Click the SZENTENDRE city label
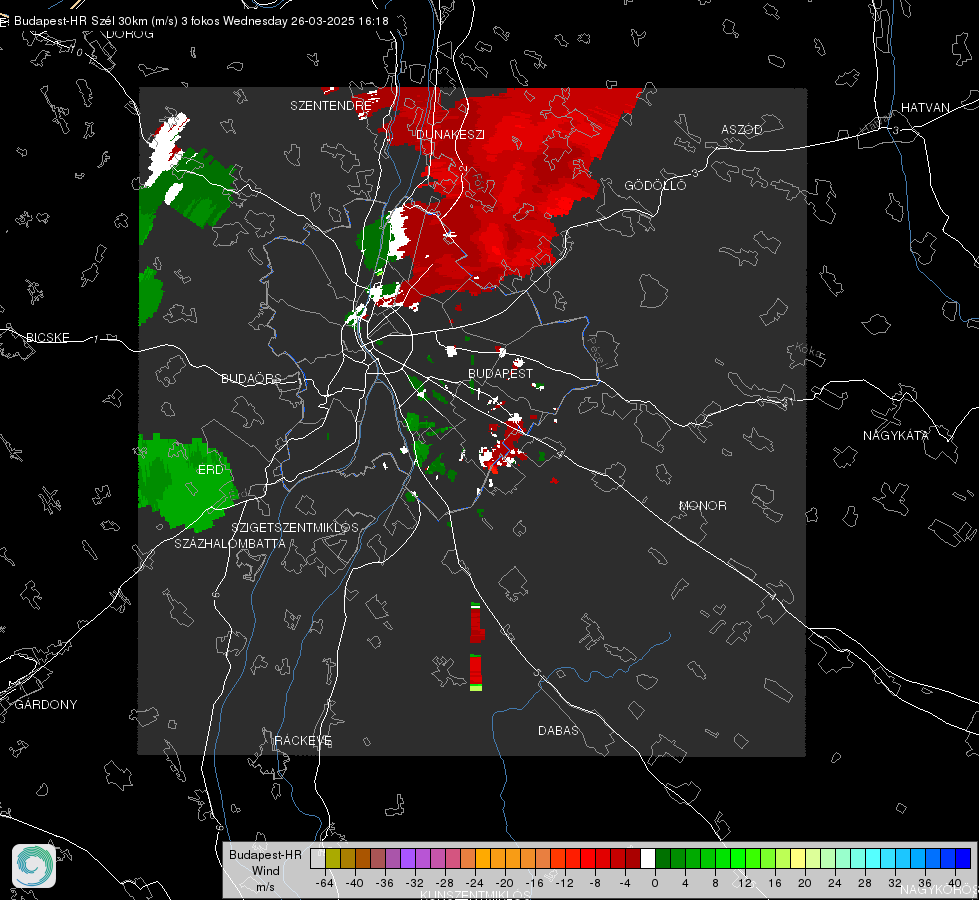The image size is (979, 900). pyautogui.click(x=331, y=106)
